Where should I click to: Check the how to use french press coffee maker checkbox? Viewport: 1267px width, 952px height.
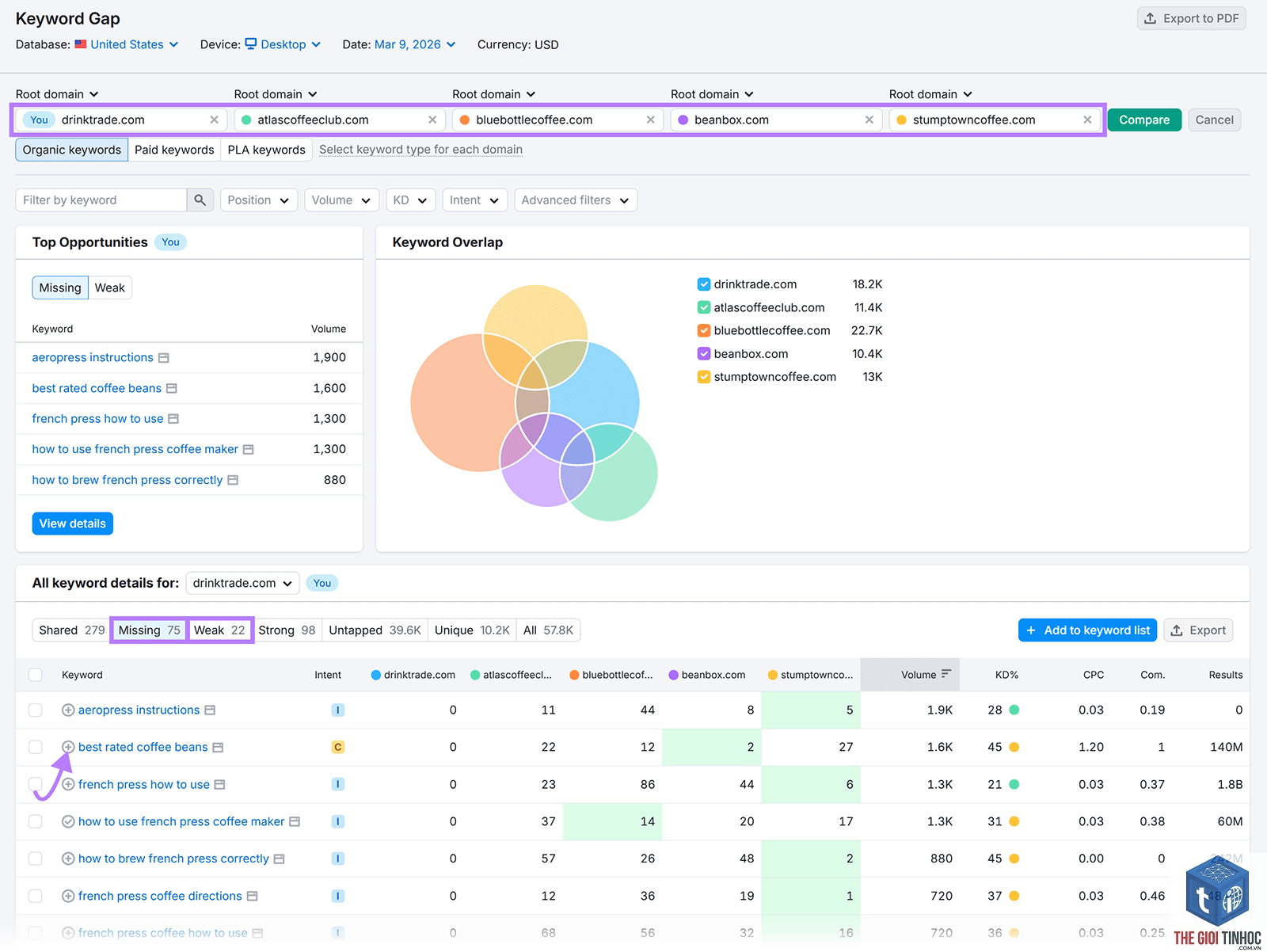[x=35, y=821]
